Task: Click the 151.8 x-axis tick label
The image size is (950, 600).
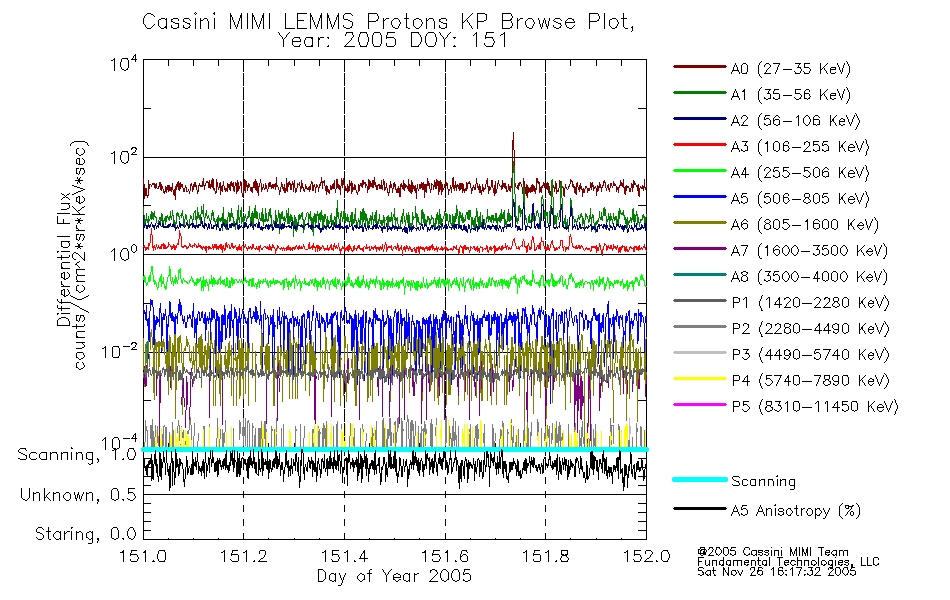Action: pos(545,556)
